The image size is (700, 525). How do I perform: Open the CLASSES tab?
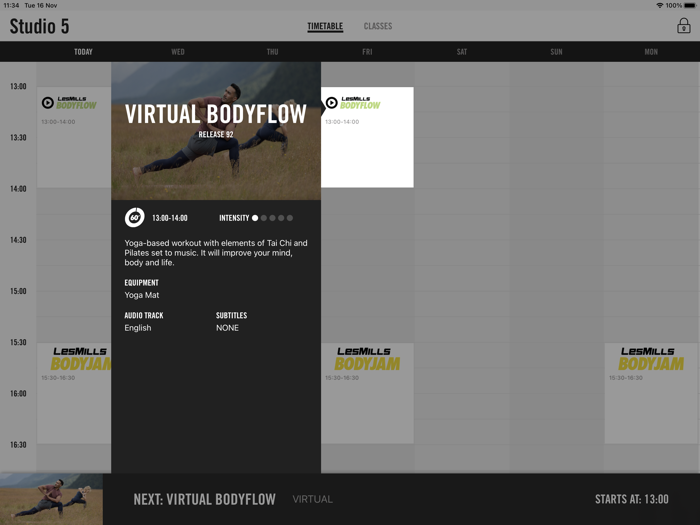click(x=378, y=26)
